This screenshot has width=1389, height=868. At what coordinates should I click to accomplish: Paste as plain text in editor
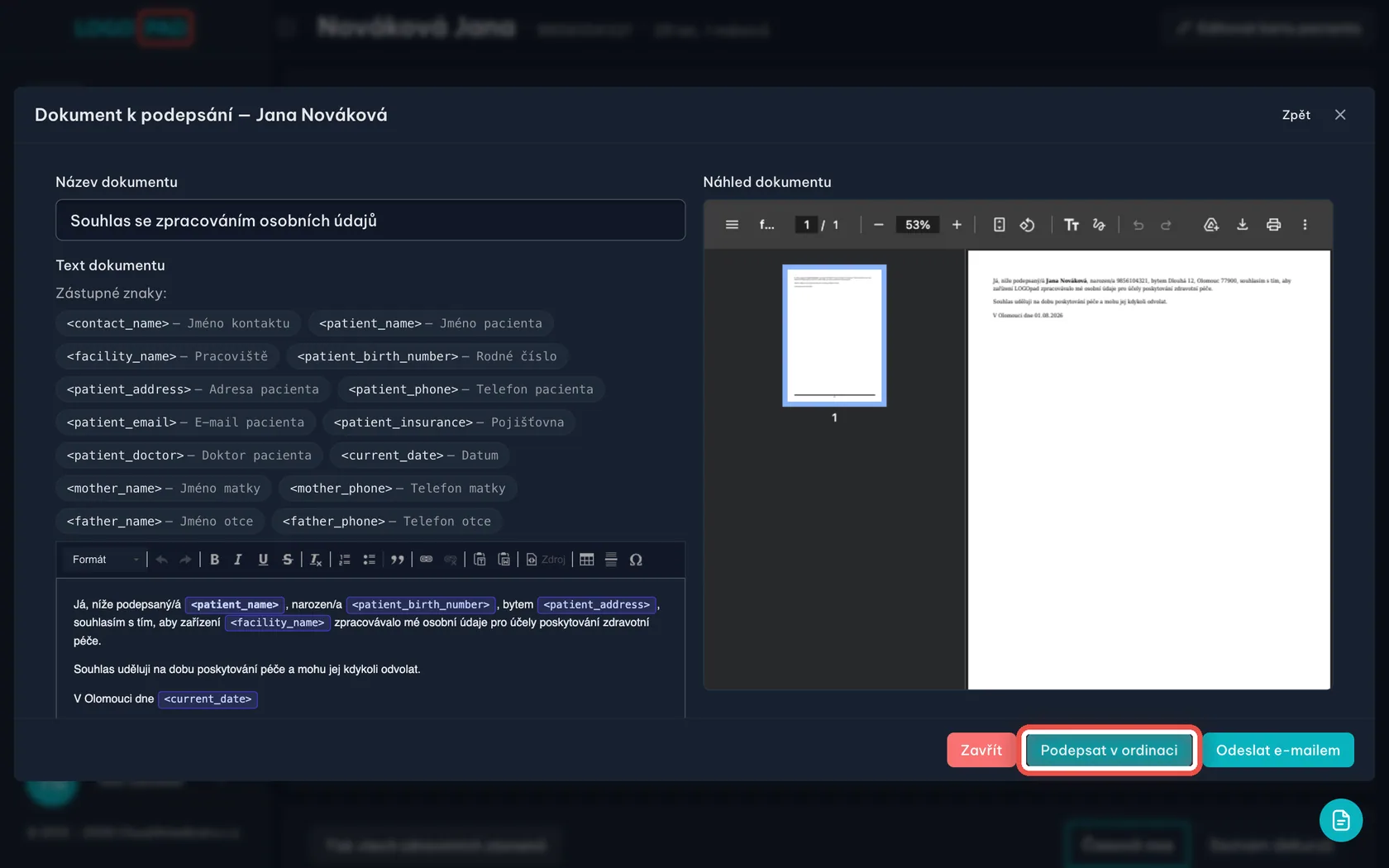click(480, 560)
